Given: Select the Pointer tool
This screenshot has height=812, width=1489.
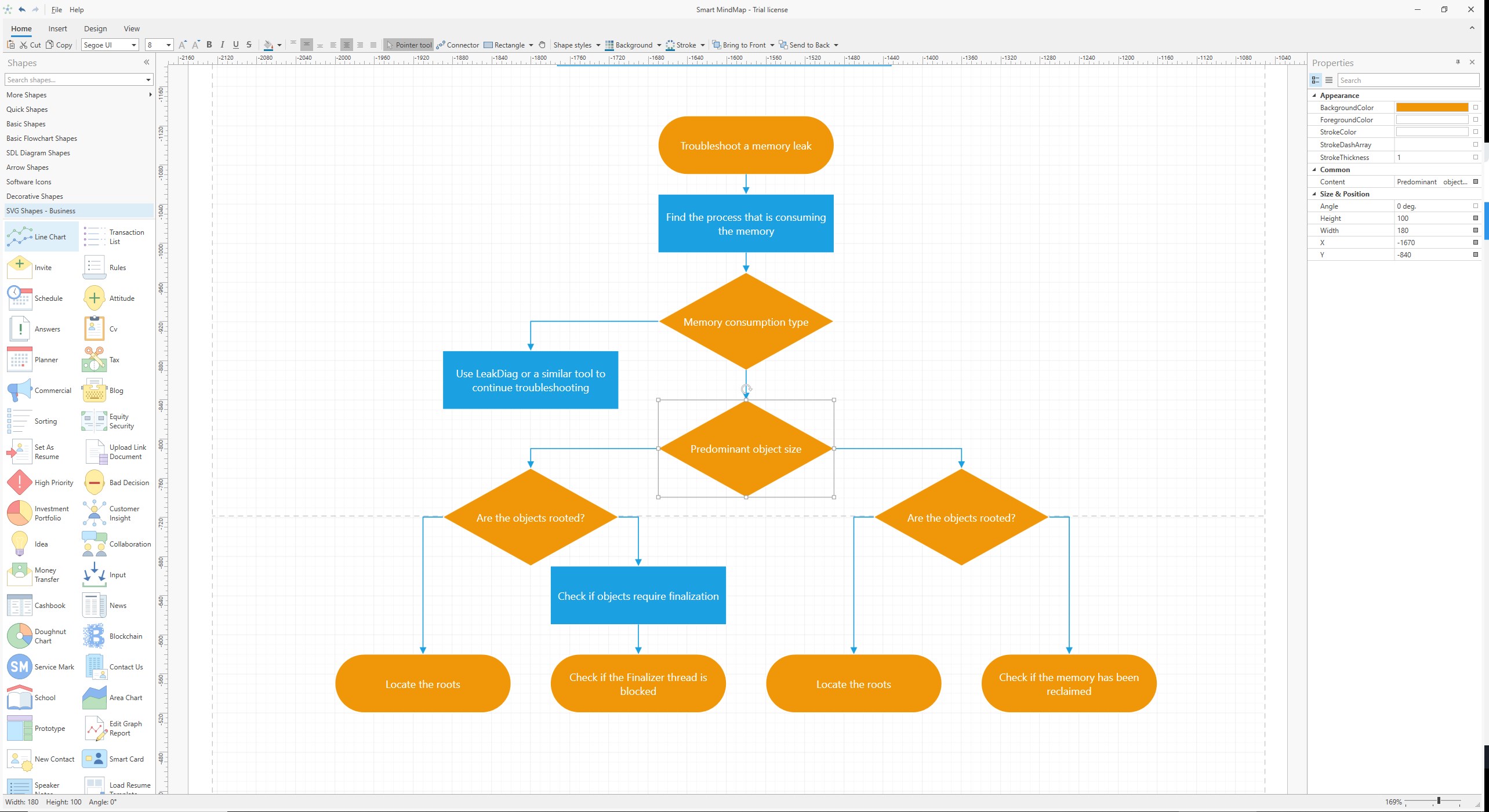Looking at the screenshot, I should tap(409, 45).
